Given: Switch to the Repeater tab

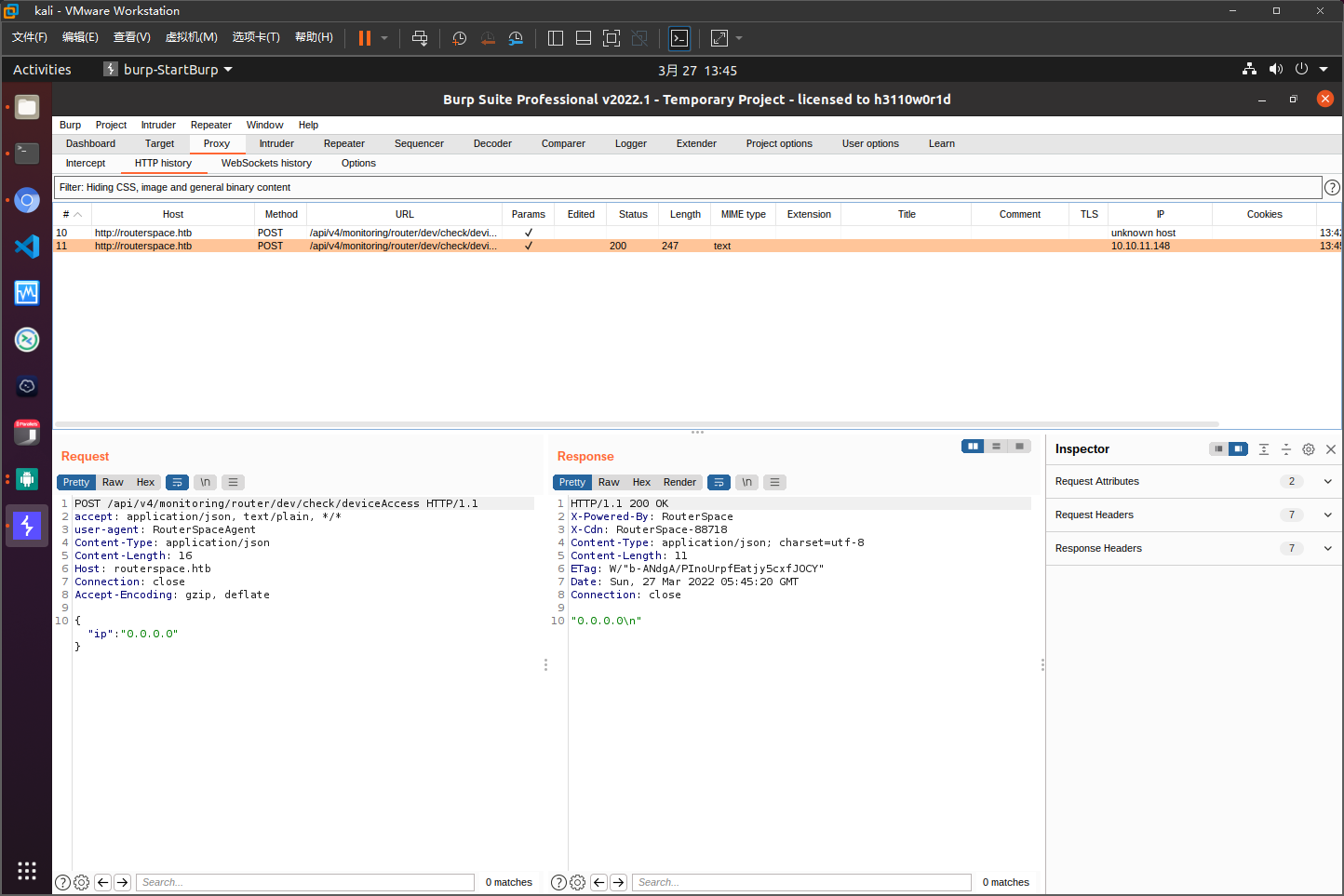Looking at the screenshot, I should [343, 144].
